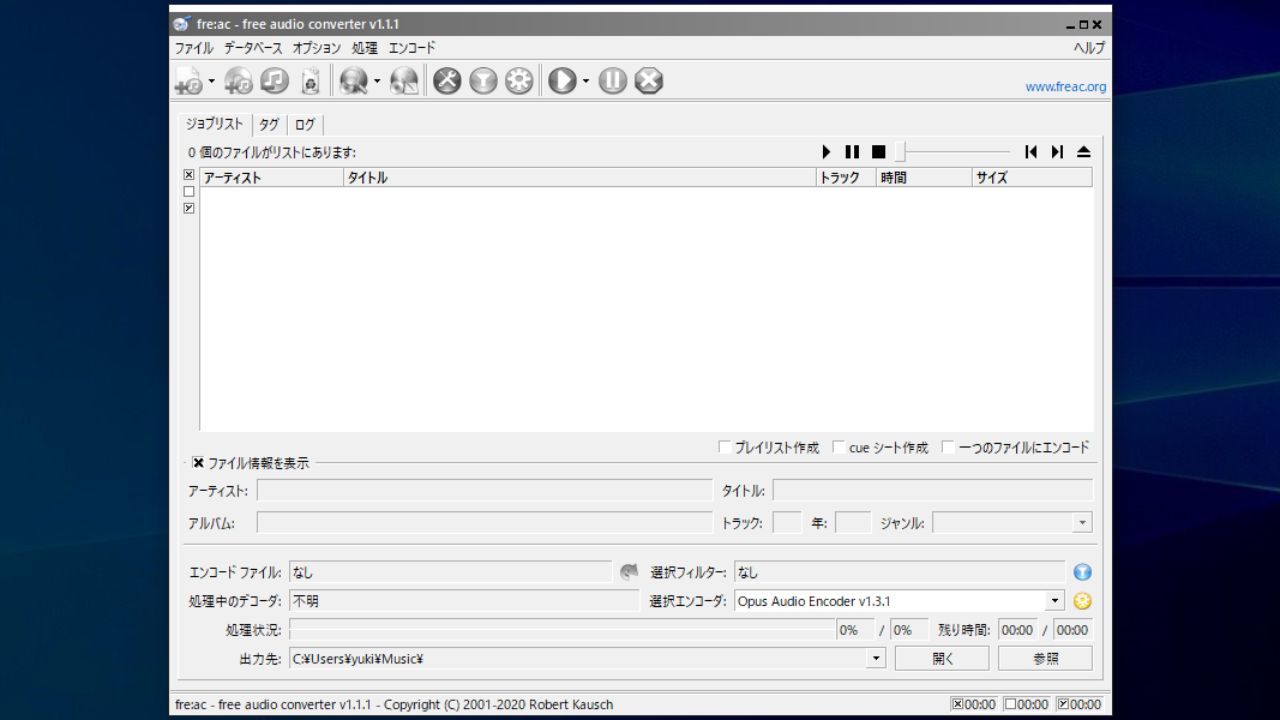Click the yellow encoder settings icon
This screenshot has height=720, width=1280.
[x=1082, y=601]
